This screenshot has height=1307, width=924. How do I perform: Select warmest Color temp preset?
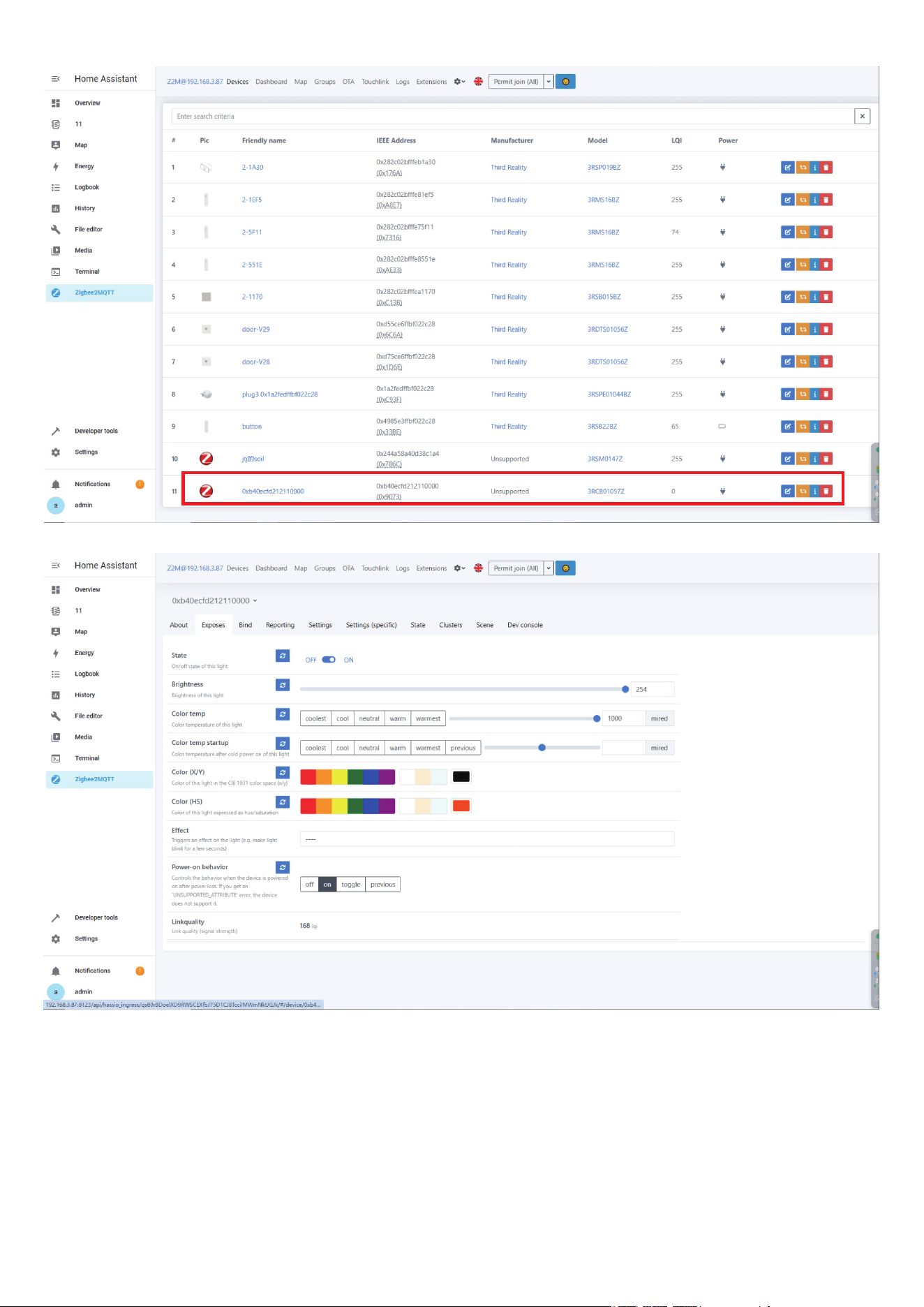coord(428,718)
